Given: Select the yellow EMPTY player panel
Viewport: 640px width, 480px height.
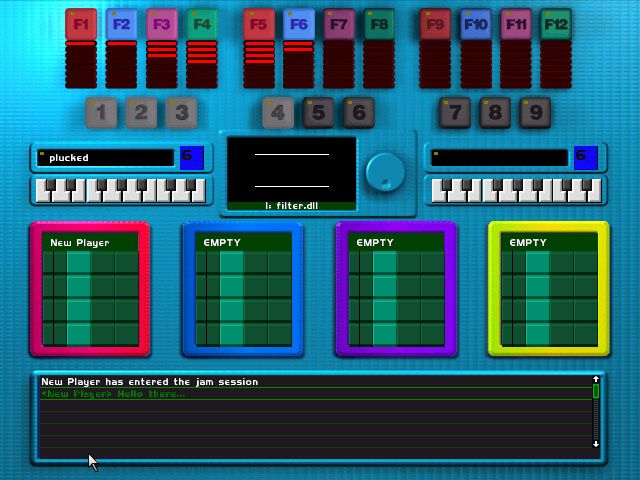Looking at the screenshot, I should coord(548,289).
